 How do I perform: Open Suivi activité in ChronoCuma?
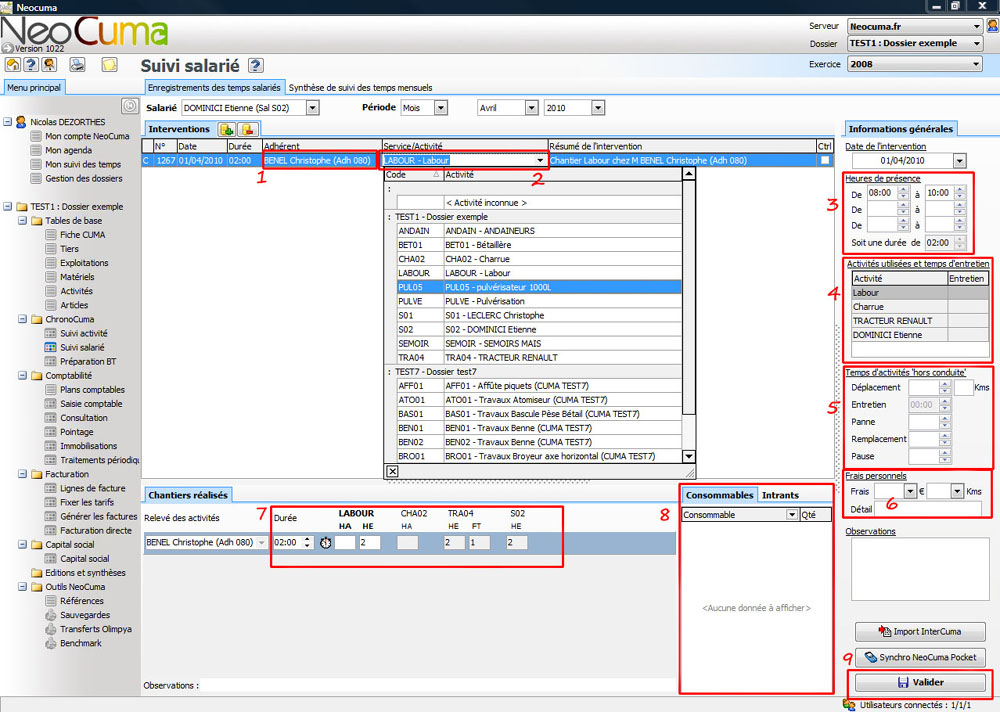(84, 333)
